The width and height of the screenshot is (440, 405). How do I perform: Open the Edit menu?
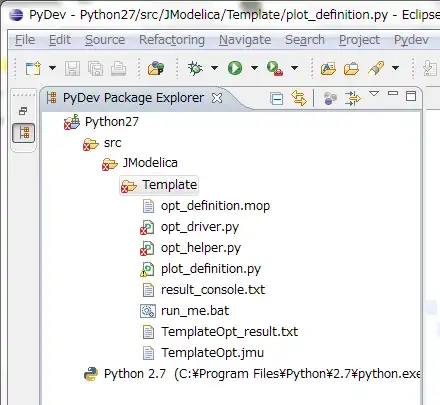pos(60,40)
